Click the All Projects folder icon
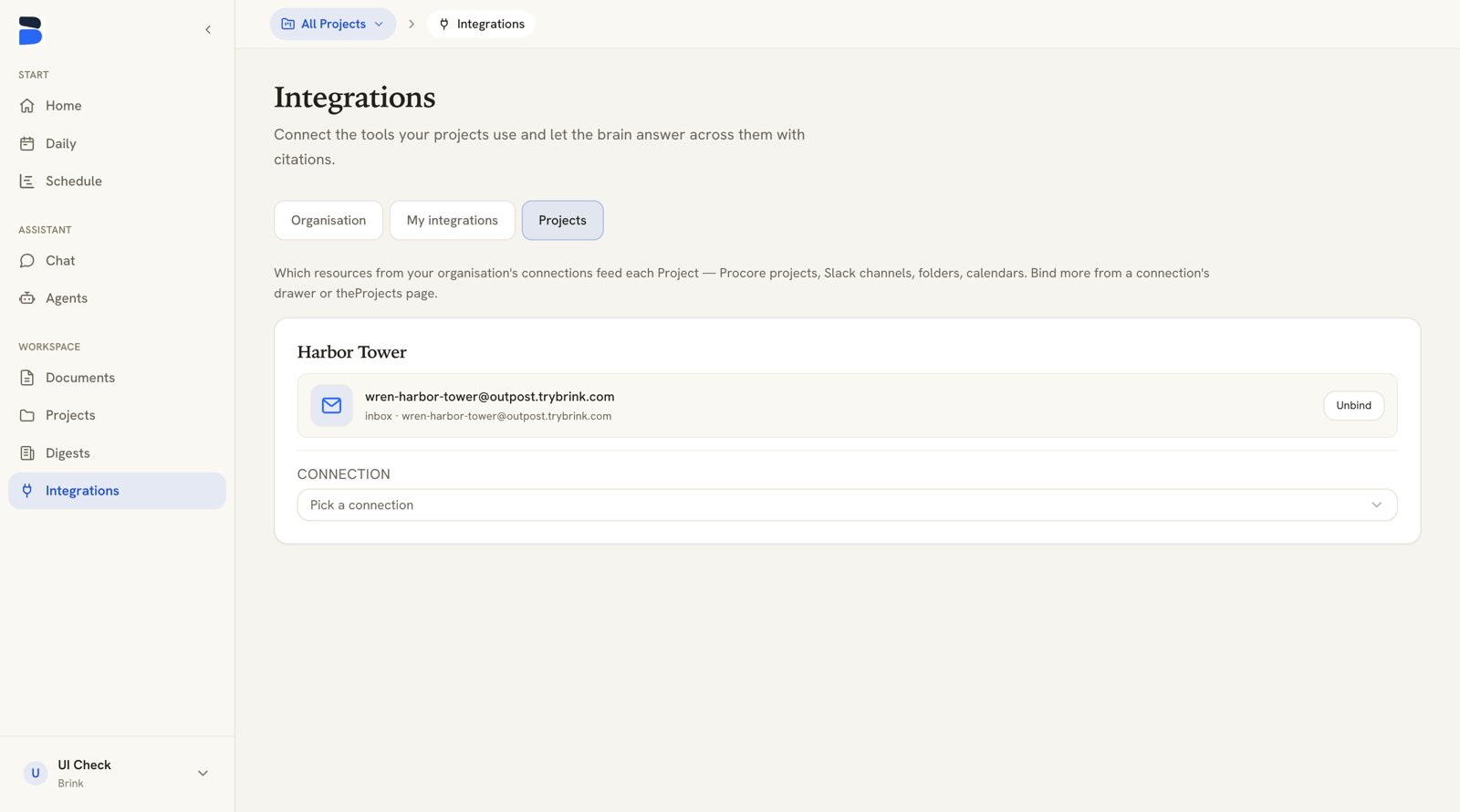 coord(288,24)
